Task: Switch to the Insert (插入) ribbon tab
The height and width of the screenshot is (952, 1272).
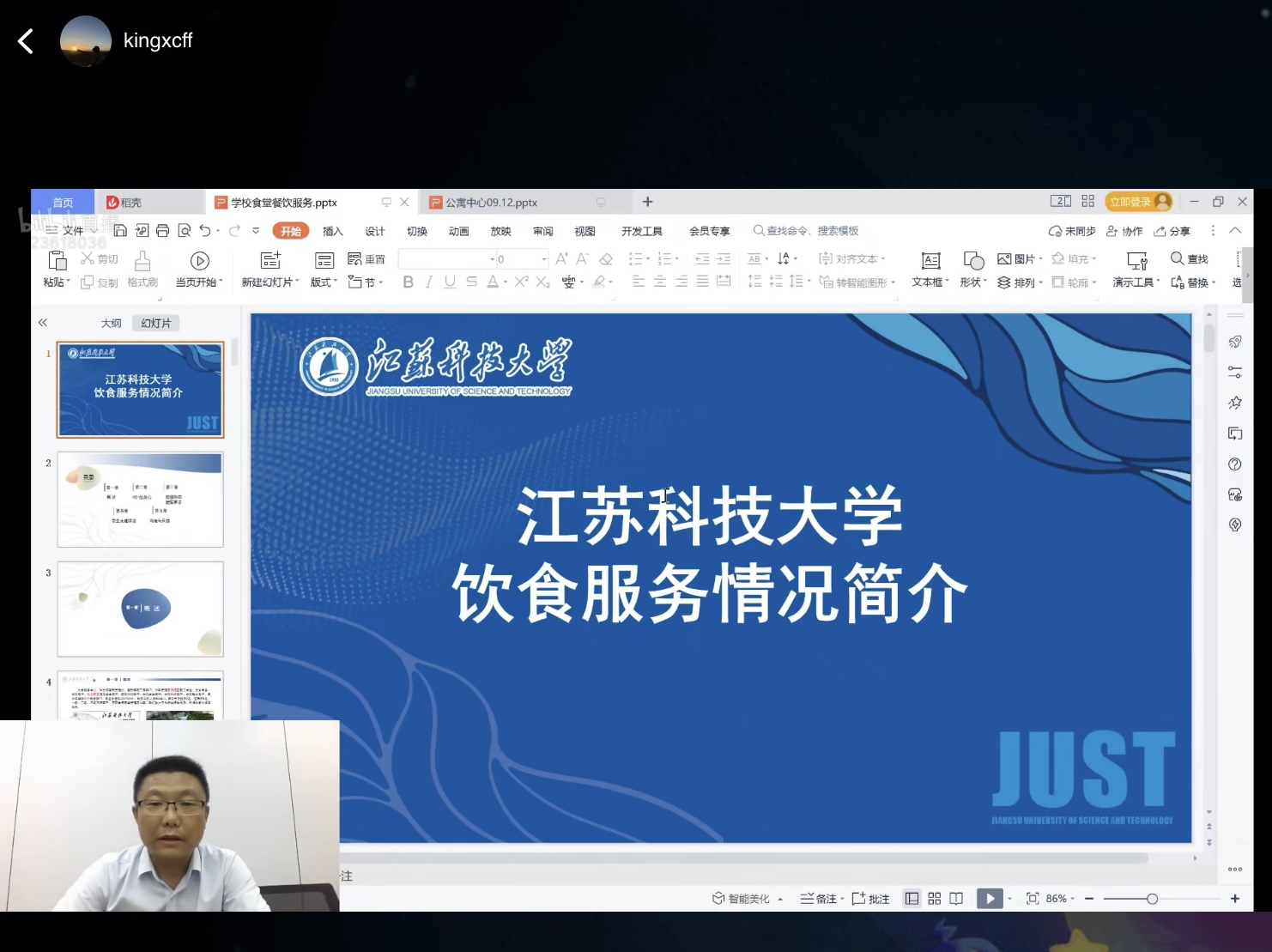Action: point(332,231)
